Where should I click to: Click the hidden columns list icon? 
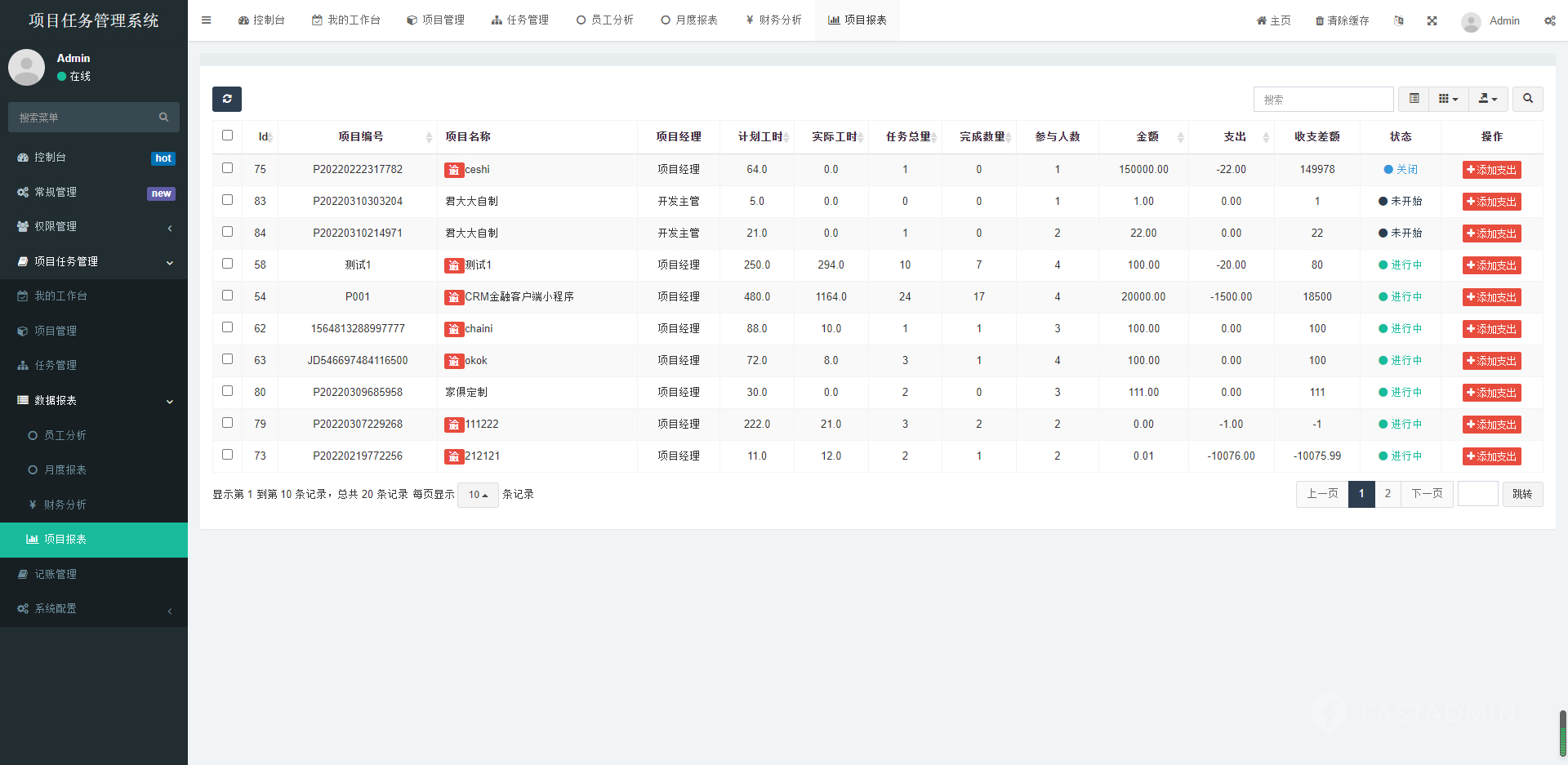[x=1414, y=99]
